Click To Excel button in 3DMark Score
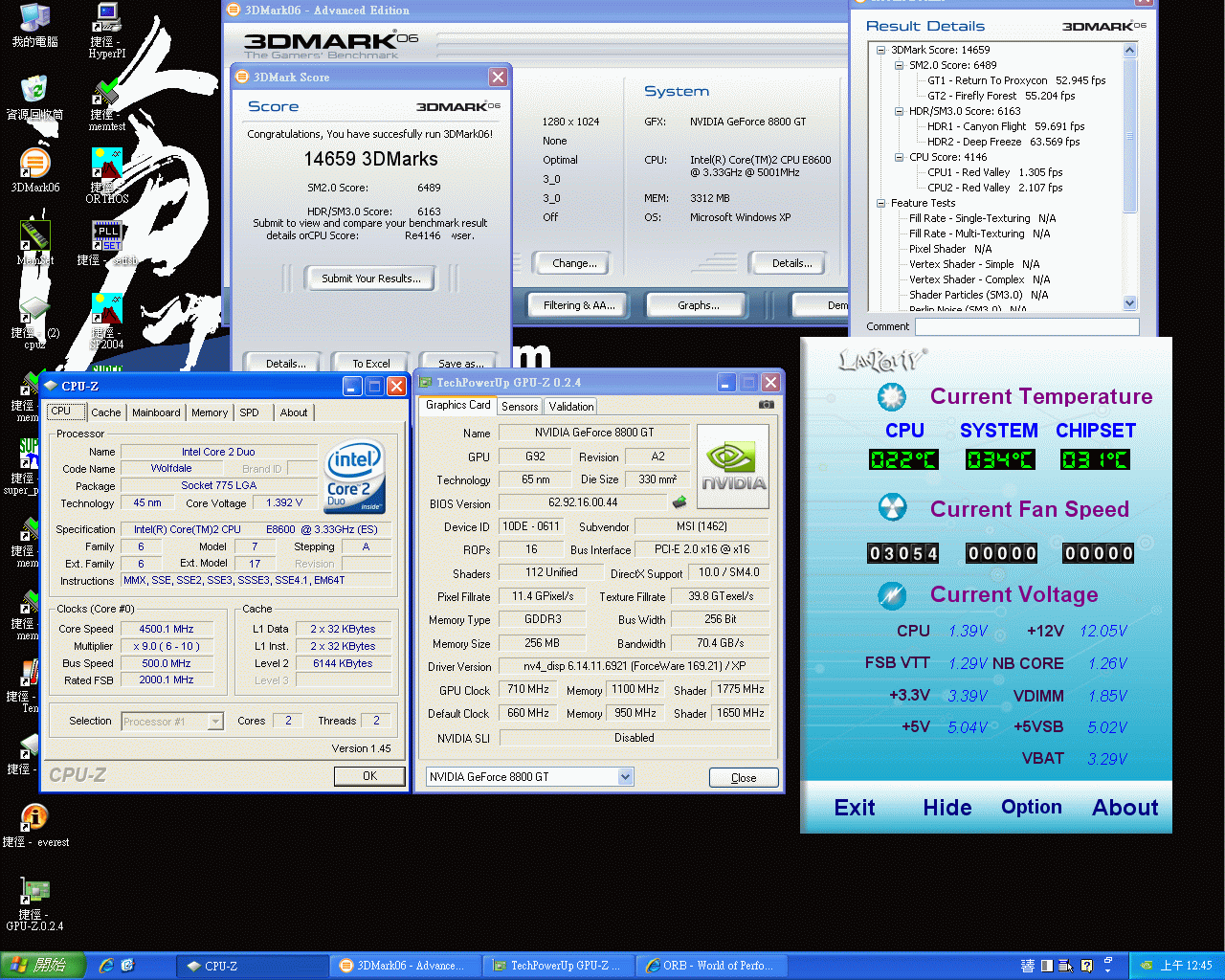 pyautogui.click(x=370, y=364)
